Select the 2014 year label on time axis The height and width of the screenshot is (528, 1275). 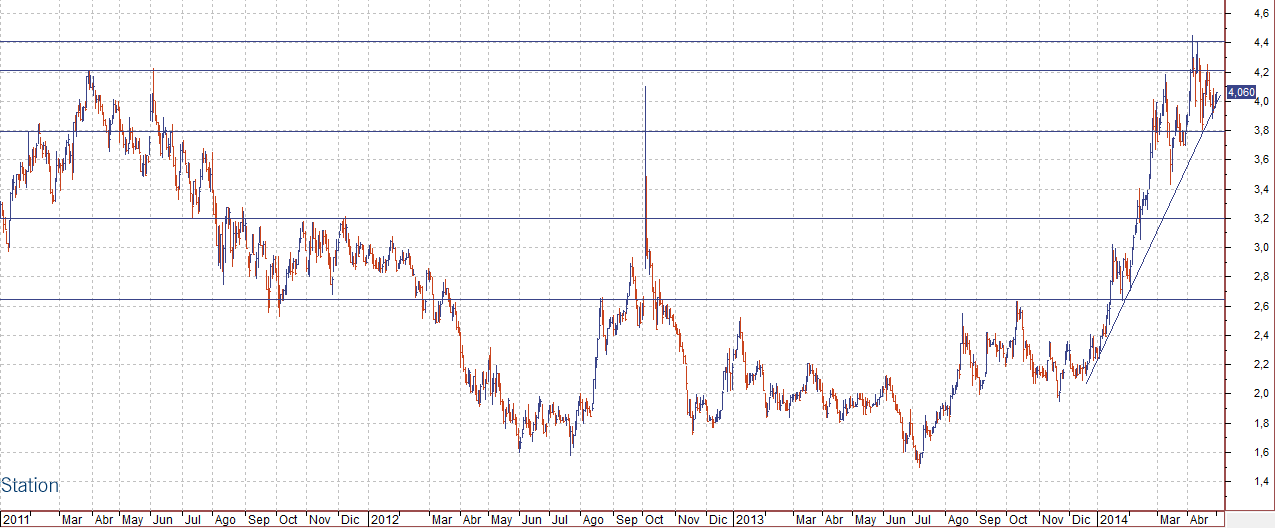click(x=1112, y=520)
